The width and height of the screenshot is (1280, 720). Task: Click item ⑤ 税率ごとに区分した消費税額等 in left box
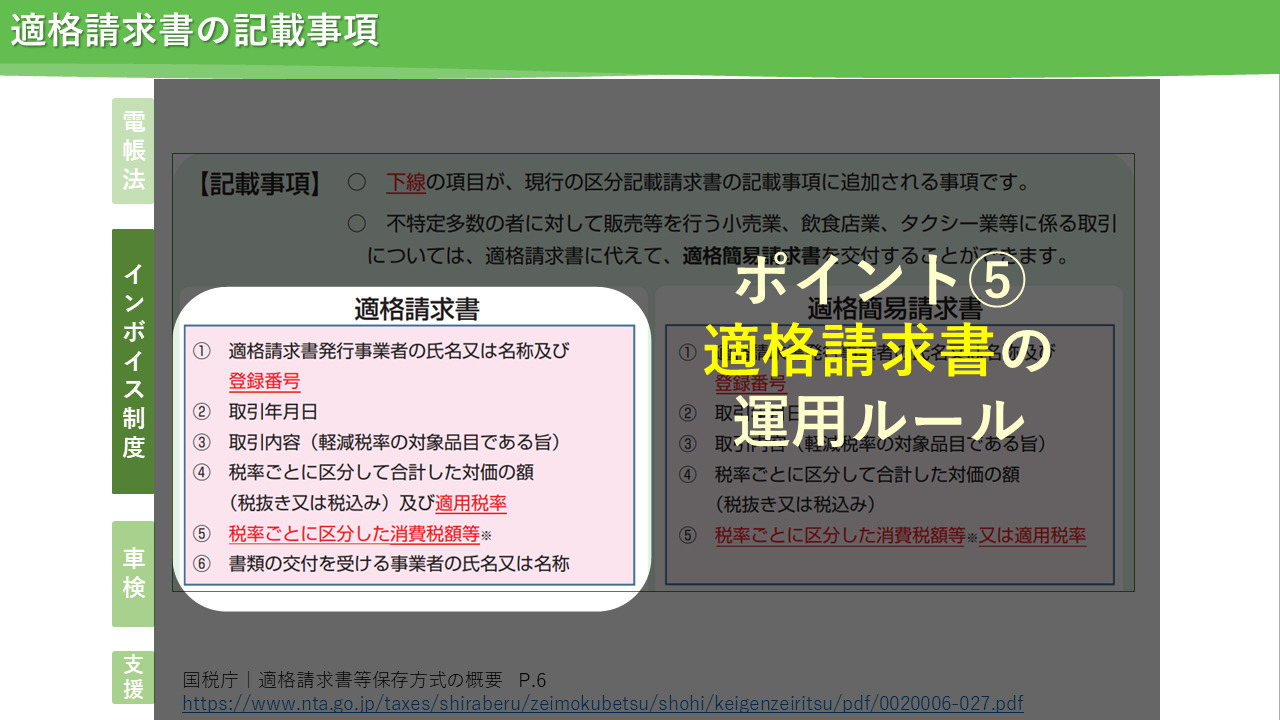(x=343, y=533)
